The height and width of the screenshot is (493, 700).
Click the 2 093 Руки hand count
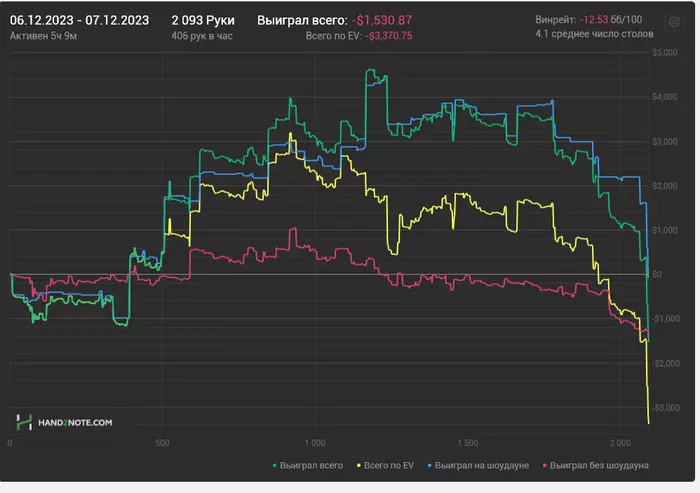203,19
